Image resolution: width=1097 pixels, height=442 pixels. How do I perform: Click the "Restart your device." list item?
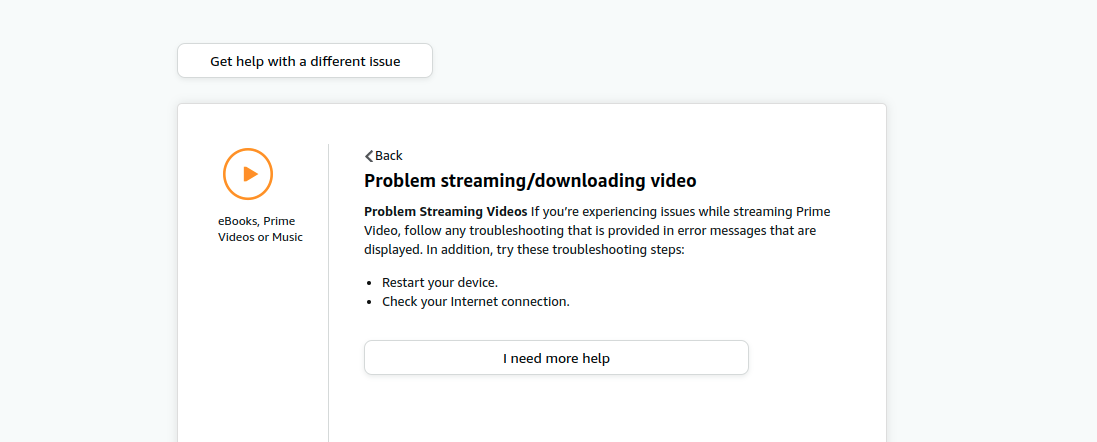point(440,283)
